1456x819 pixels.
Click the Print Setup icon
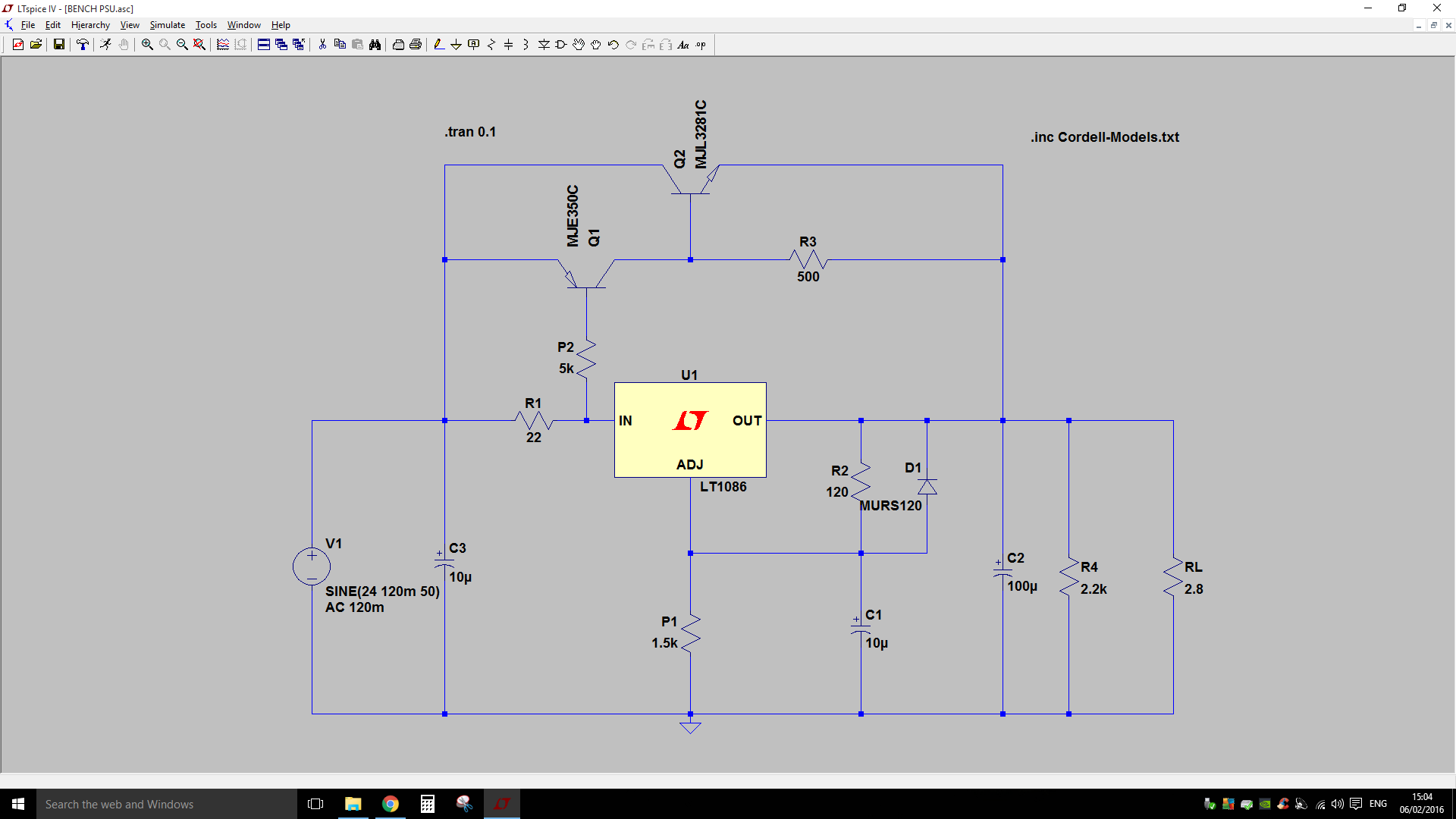398,45
